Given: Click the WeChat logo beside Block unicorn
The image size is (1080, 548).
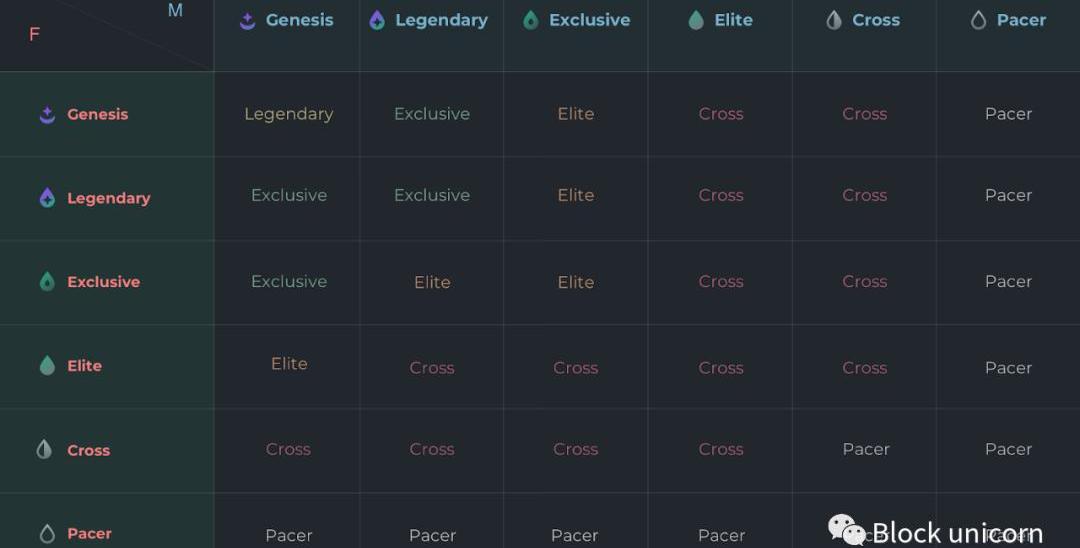Looking at the screenshot, I should coord(847,531).
